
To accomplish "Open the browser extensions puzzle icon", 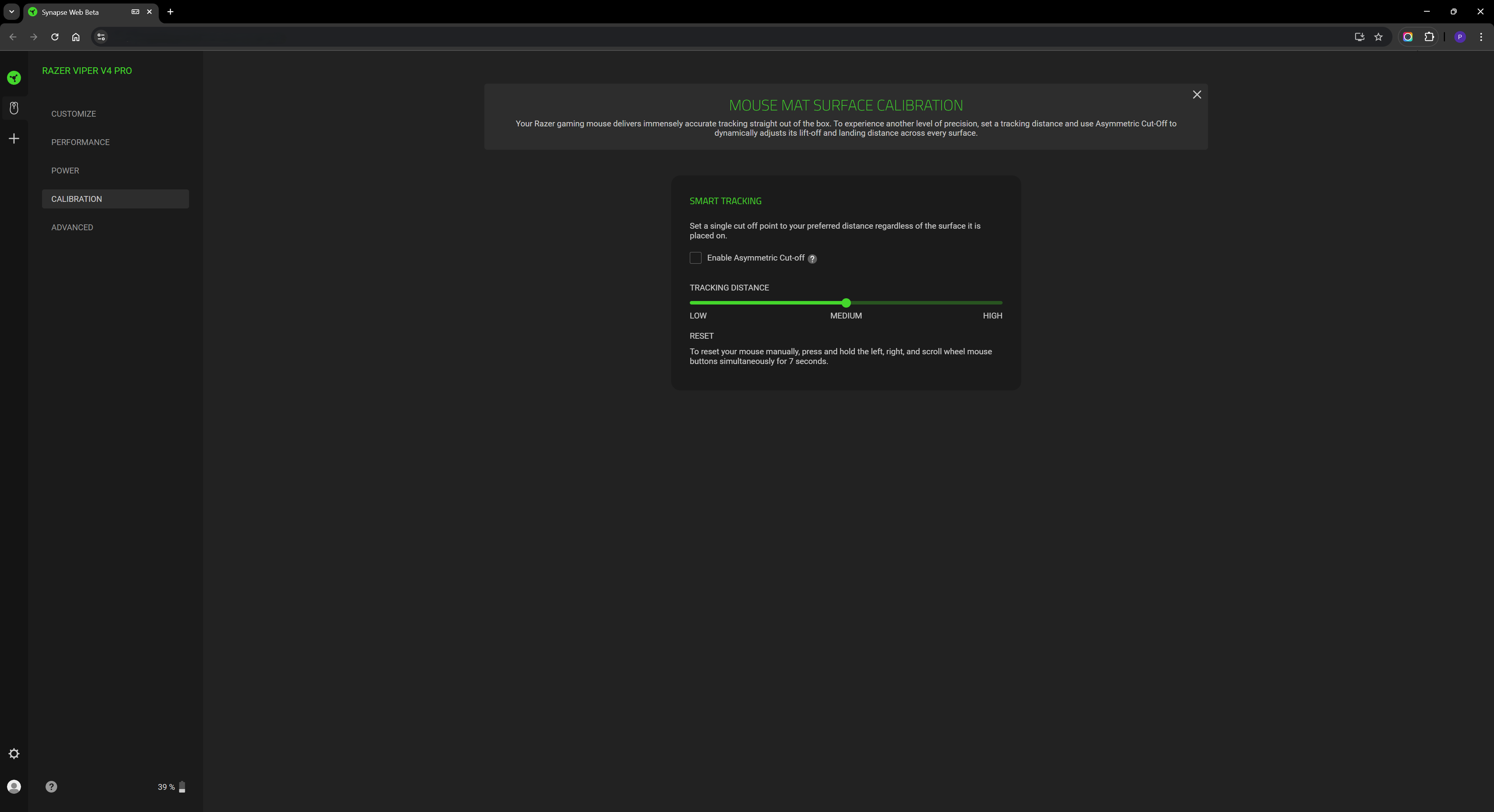I will click(1429, 37).
